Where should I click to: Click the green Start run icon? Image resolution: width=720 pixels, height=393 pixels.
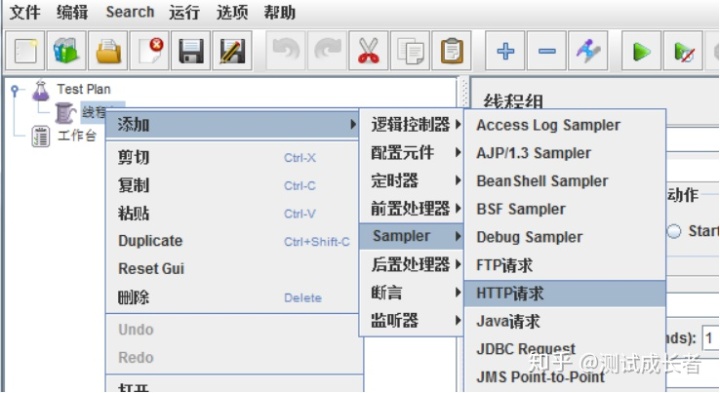click(x=641, y=51)
